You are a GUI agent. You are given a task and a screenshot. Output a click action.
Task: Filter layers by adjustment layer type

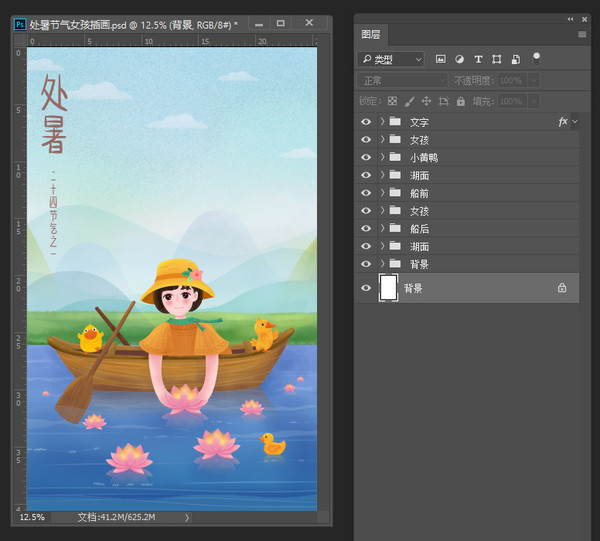459,59
